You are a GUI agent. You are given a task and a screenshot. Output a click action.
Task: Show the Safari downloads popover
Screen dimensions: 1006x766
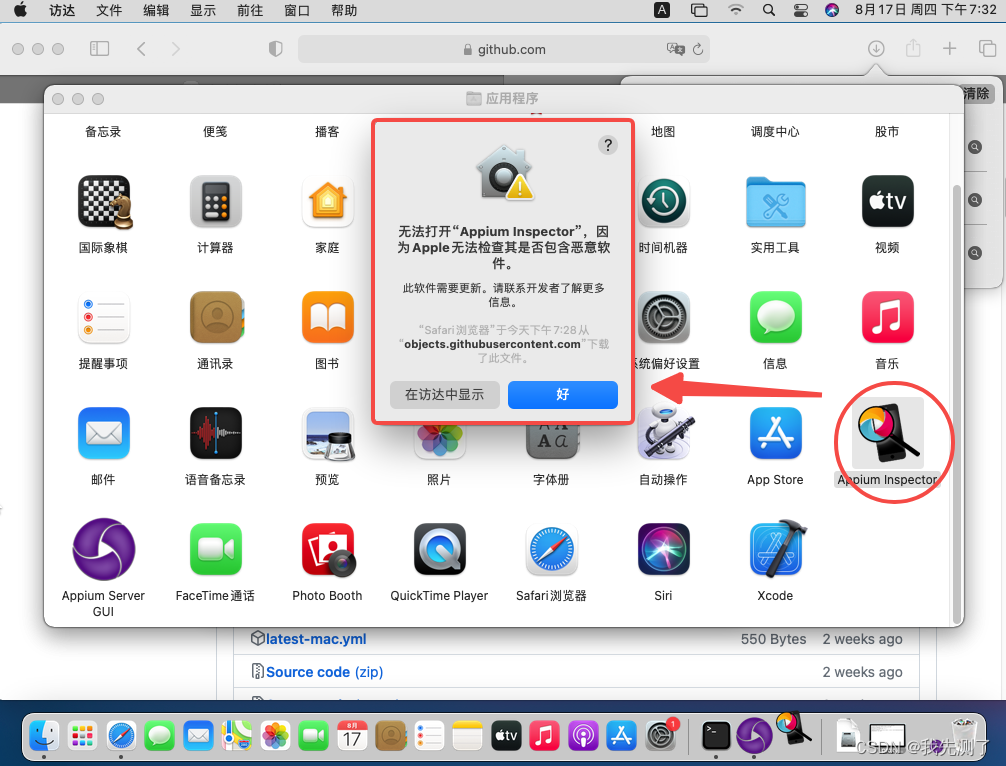(x=877, y=48)
